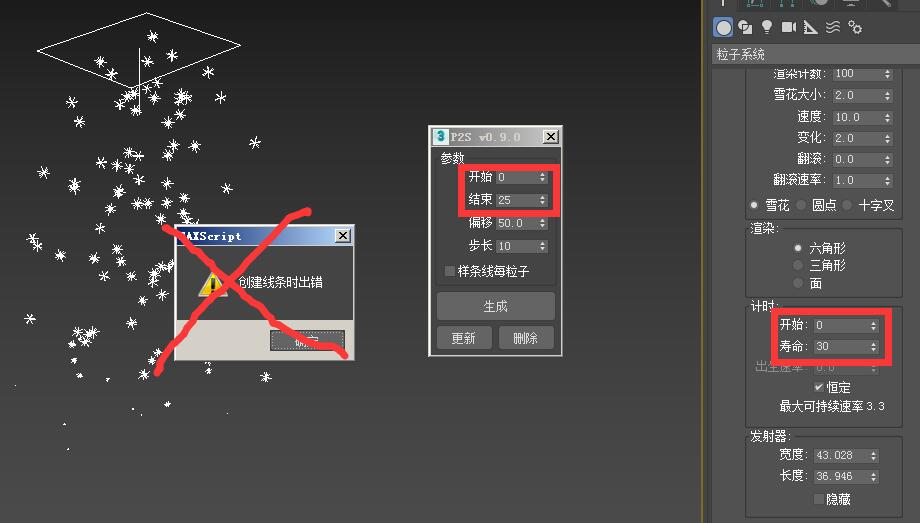Click the 翻滚速率 spinner arrows
The image size is (920, 523).
[887, 181]
